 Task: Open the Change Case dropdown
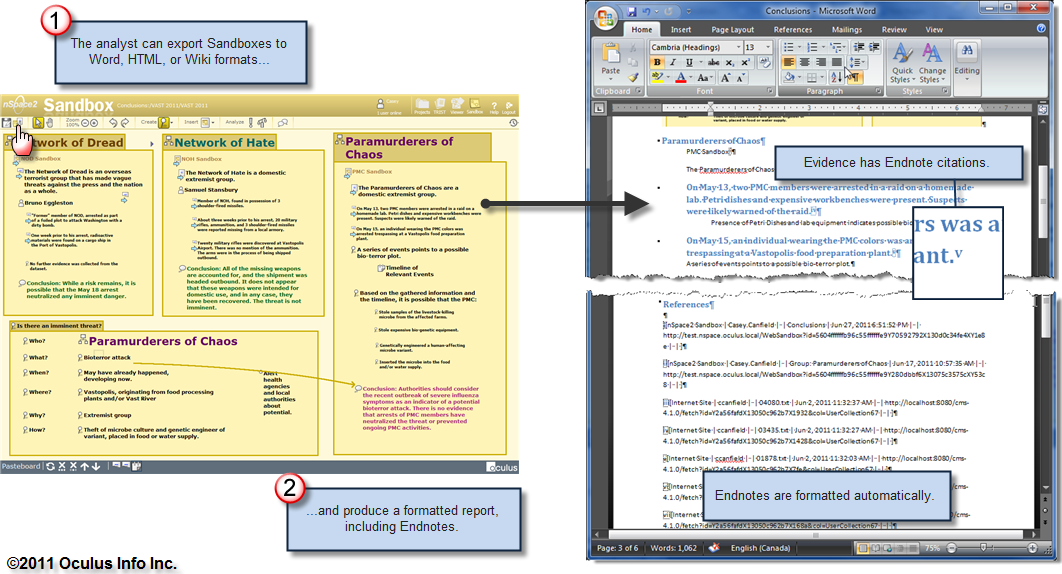[x=705, y=78]
